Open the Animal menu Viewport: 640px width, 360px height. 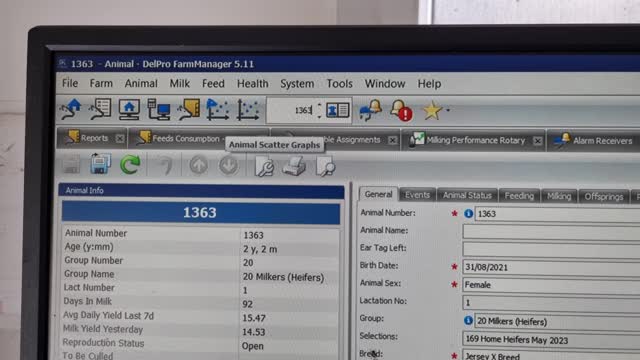point(141,84)
